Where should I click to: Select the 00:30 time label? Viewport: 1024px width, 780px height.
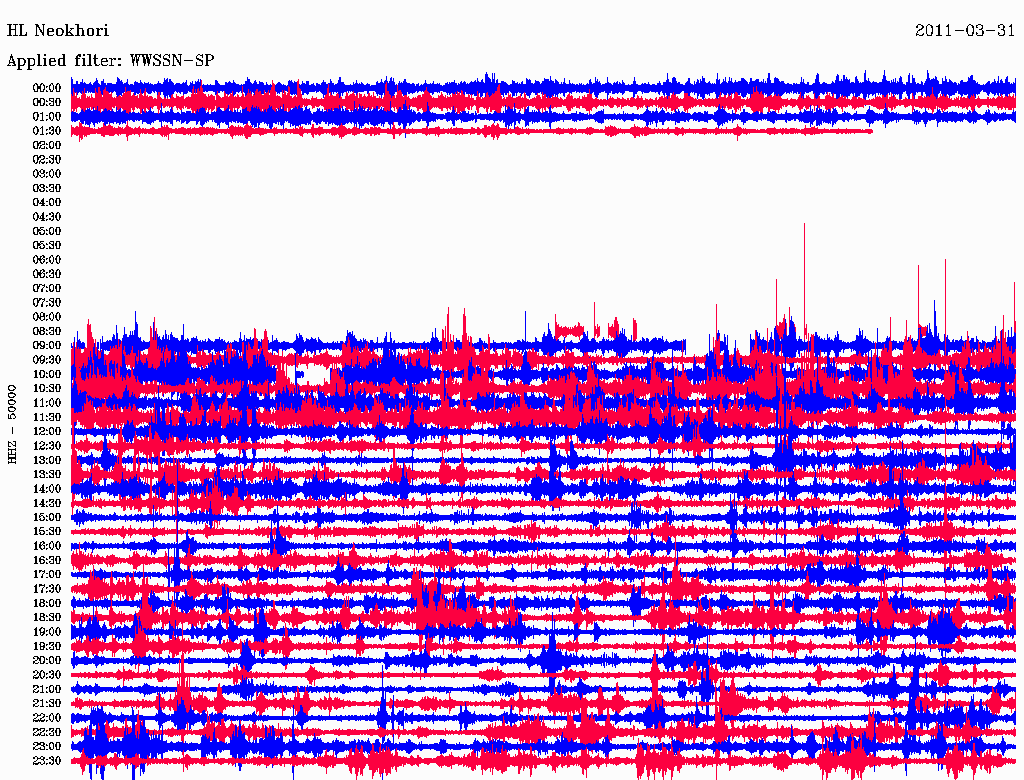(x=46, y=102)
